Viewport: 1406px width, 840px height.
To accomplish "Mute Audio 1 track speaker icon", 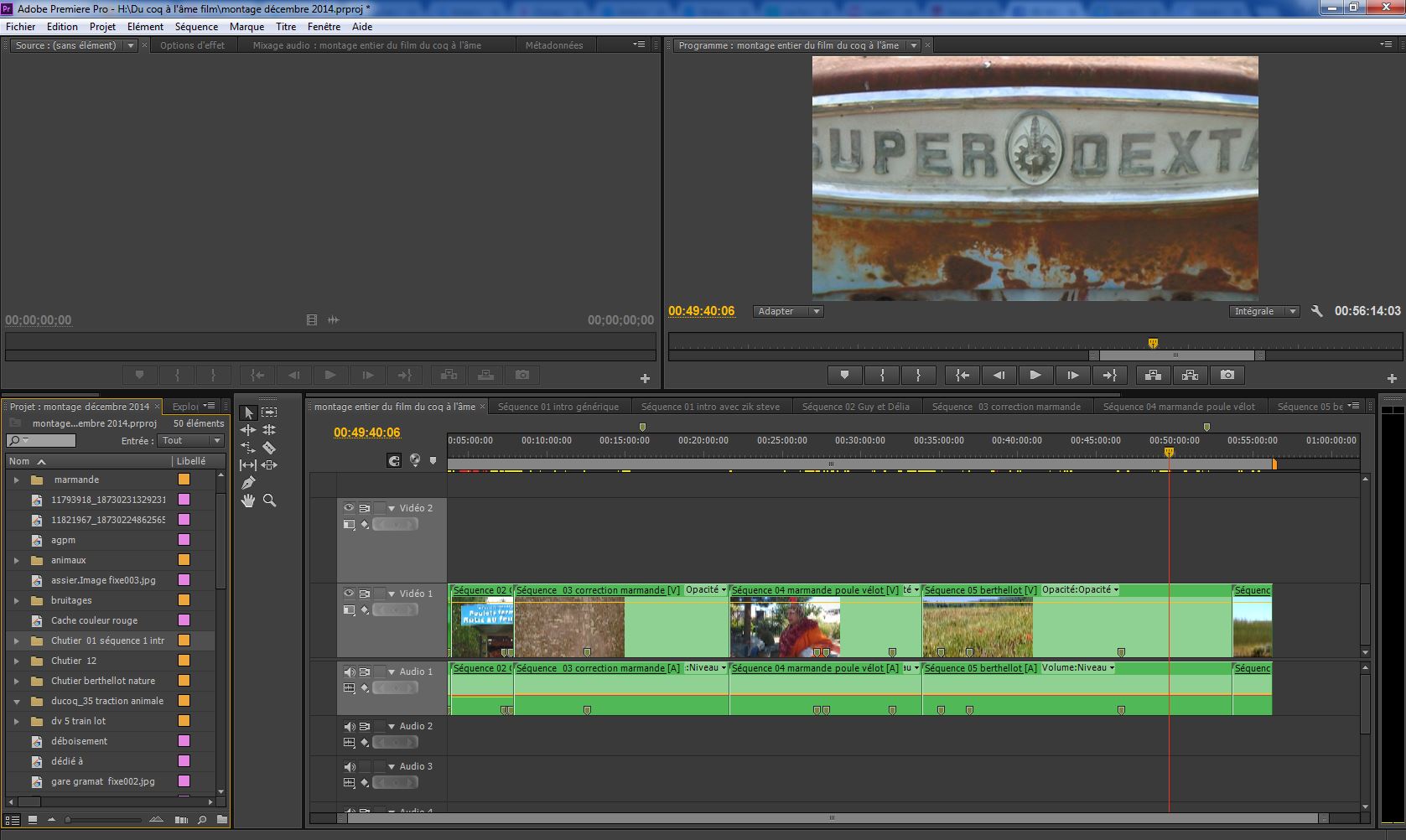I will (349, 671).
